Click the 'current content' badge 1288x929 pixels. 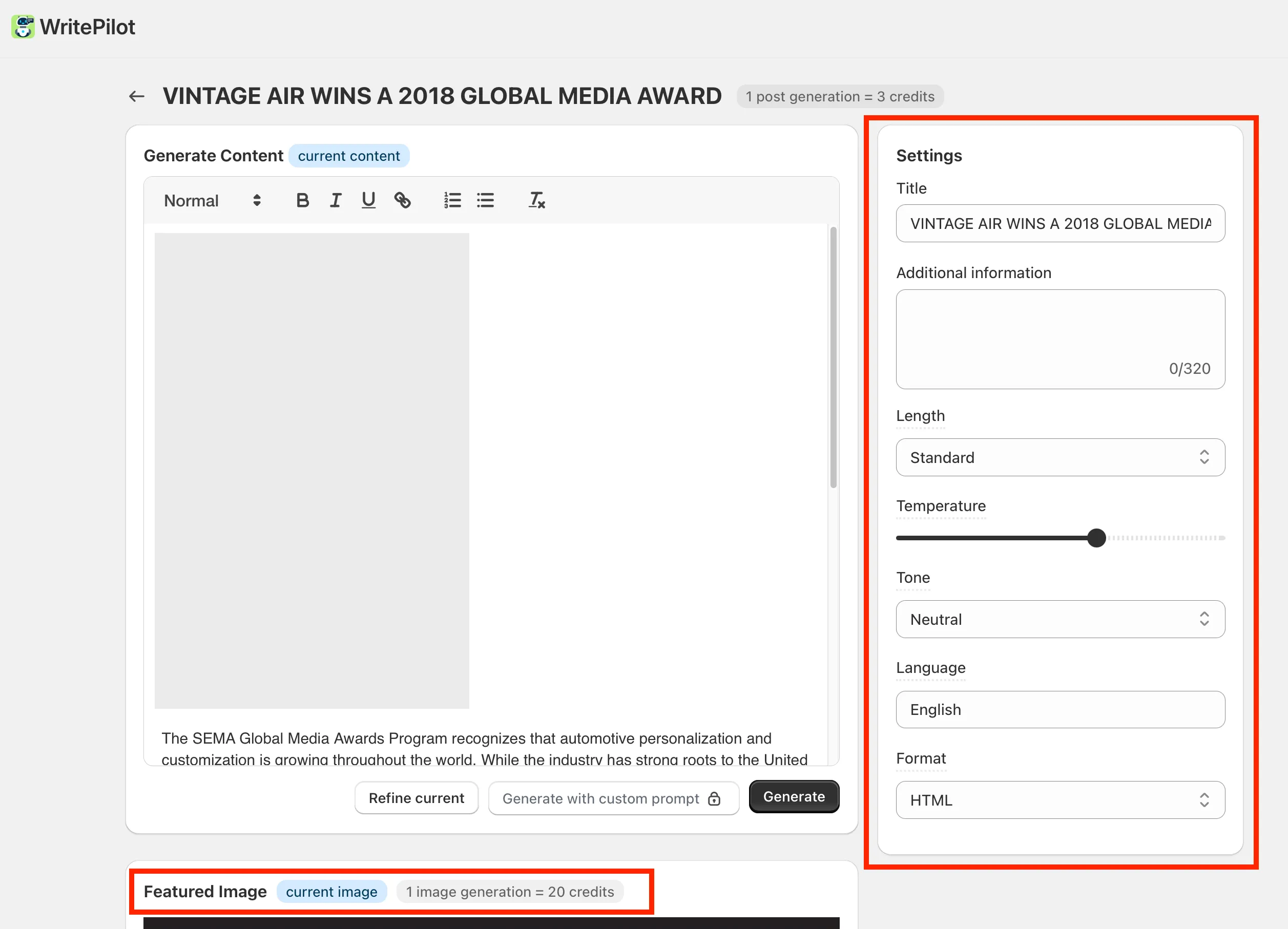tap(349, 156)
